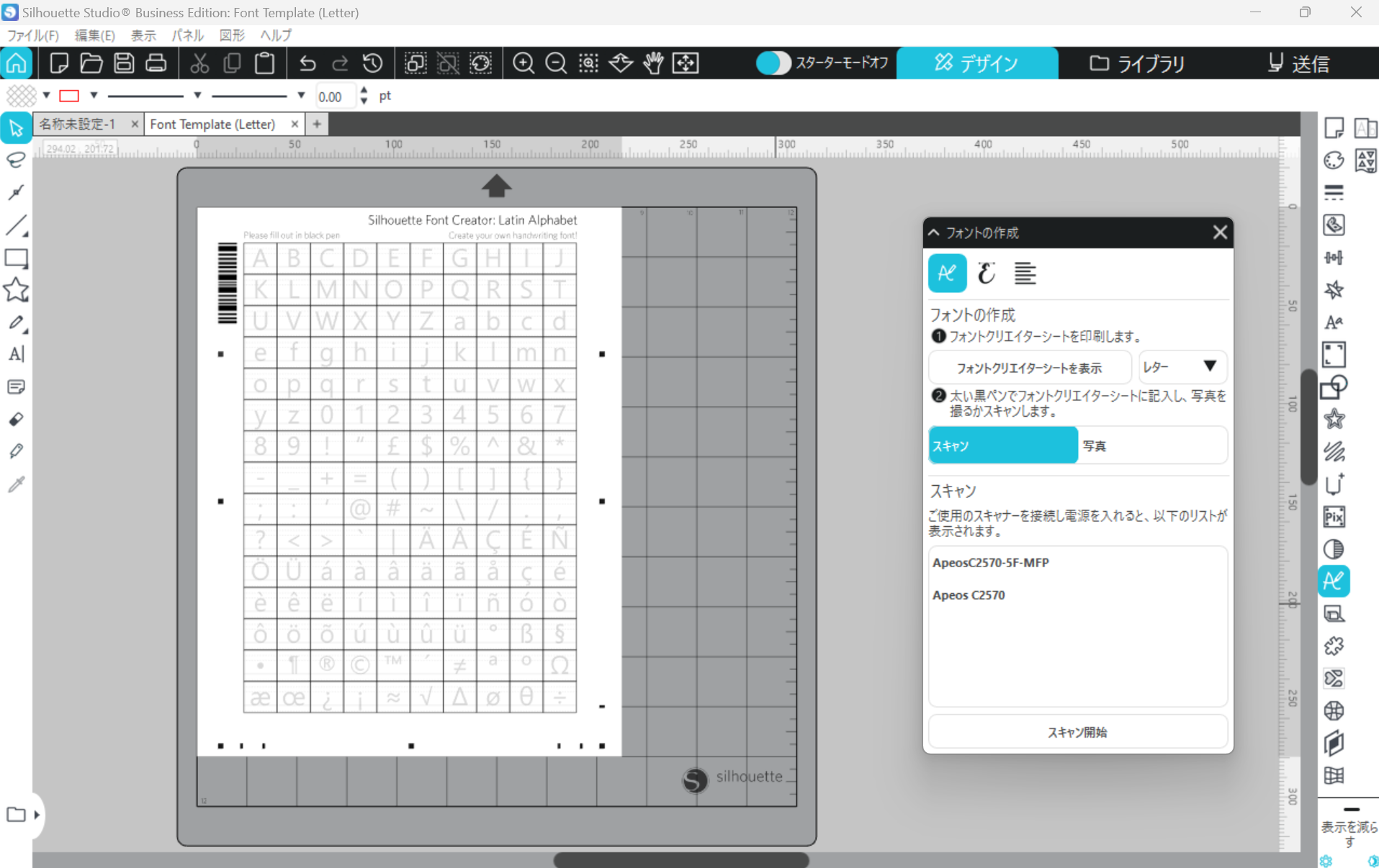Select スキャン input mode
This screenshot has width=1379, height=868.
[x=1003, y=446]
